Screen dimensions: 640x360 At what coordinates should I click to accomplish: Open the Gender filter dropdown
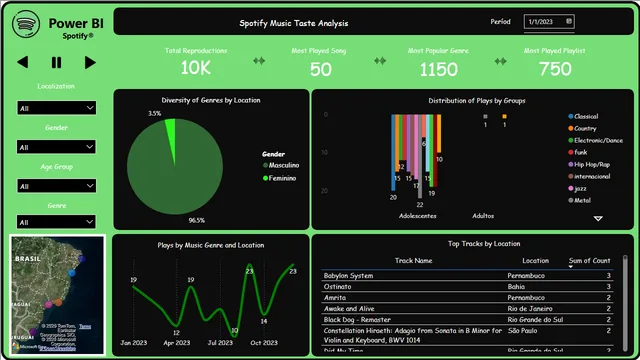pyautogui.click(x=56, y=147)
